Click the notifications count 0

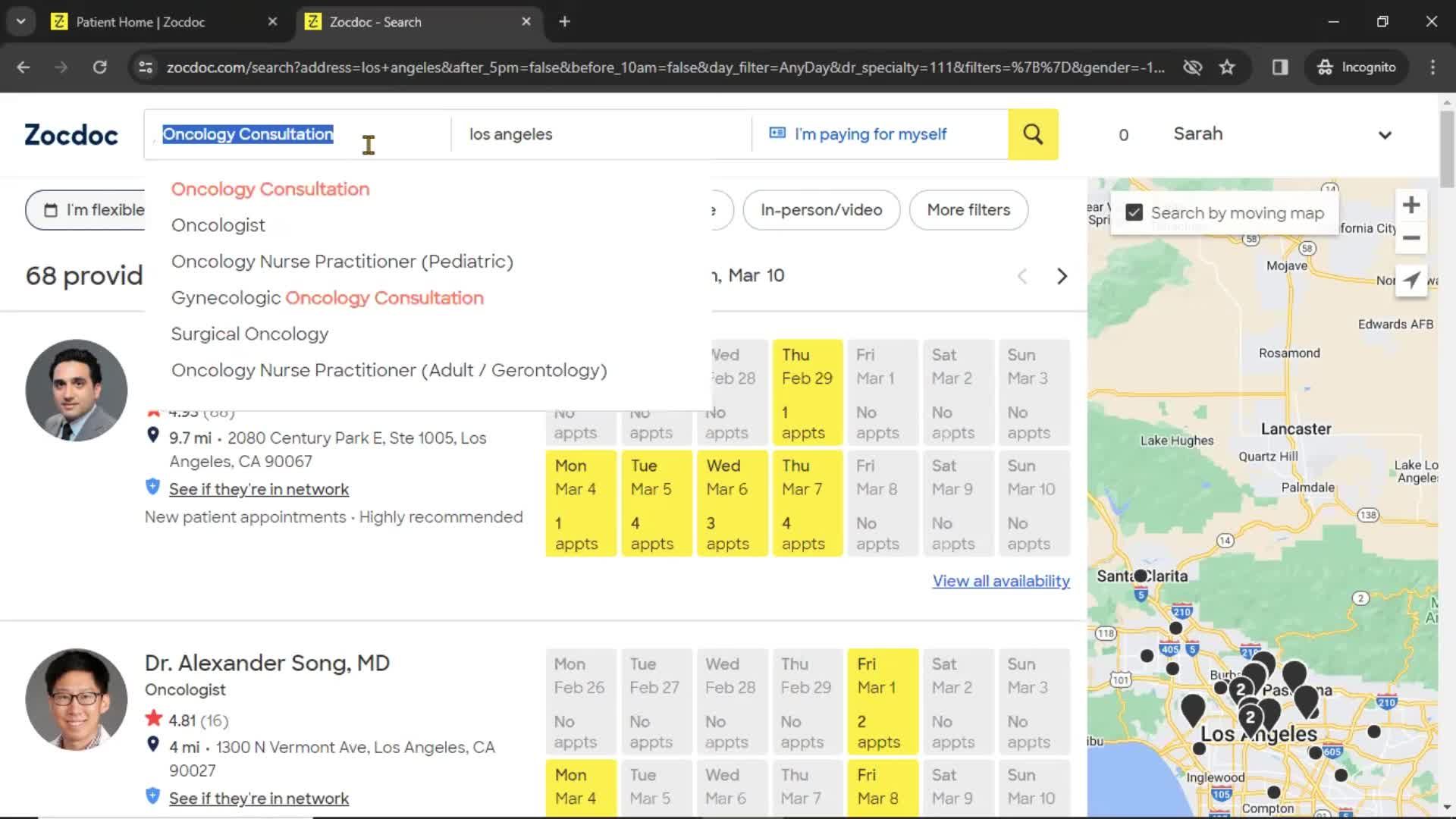point(1123,135)
